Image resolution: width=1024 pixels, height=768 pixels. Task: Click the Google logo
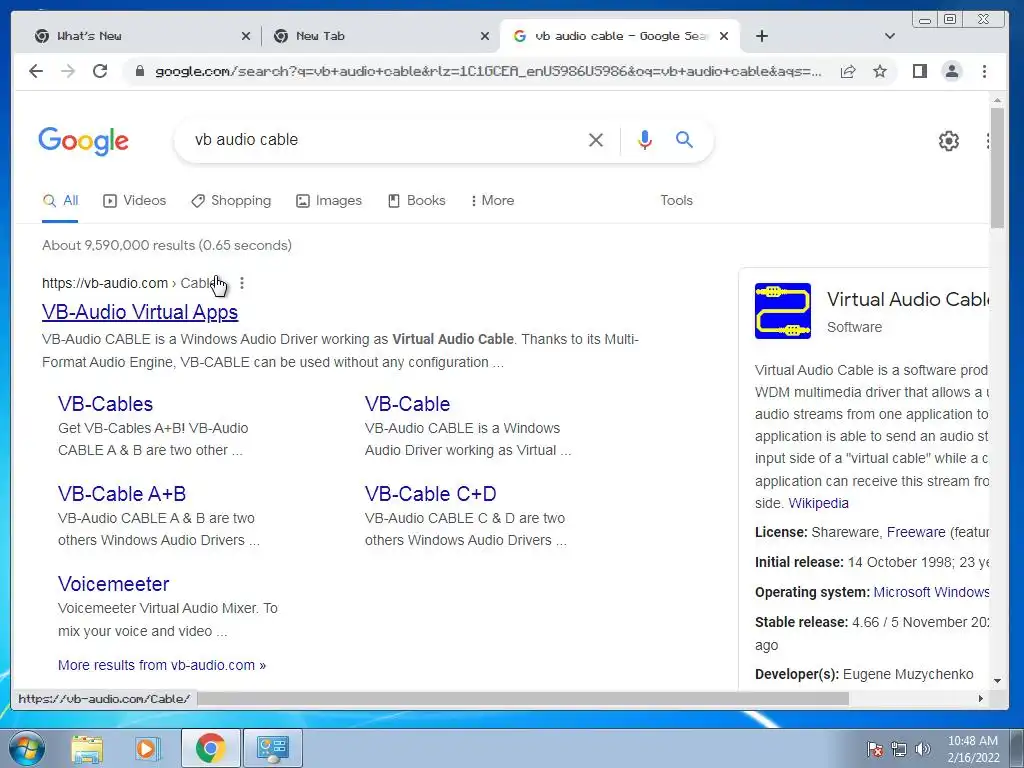(x=84, y=141)
